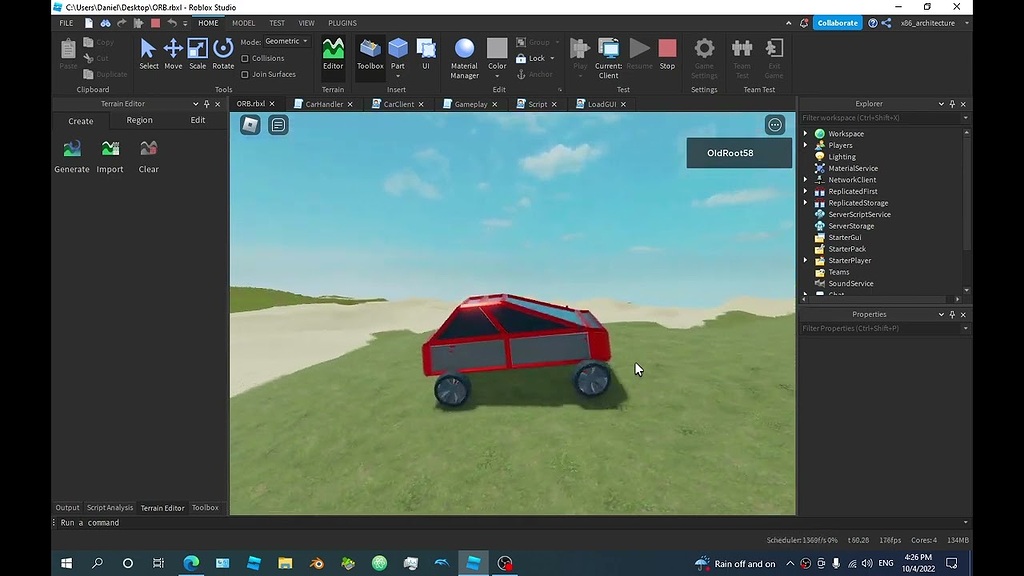Open the Mode Geometric dropdown
Viewport: 1024px width, 576px height.
(x=288, y=42)
